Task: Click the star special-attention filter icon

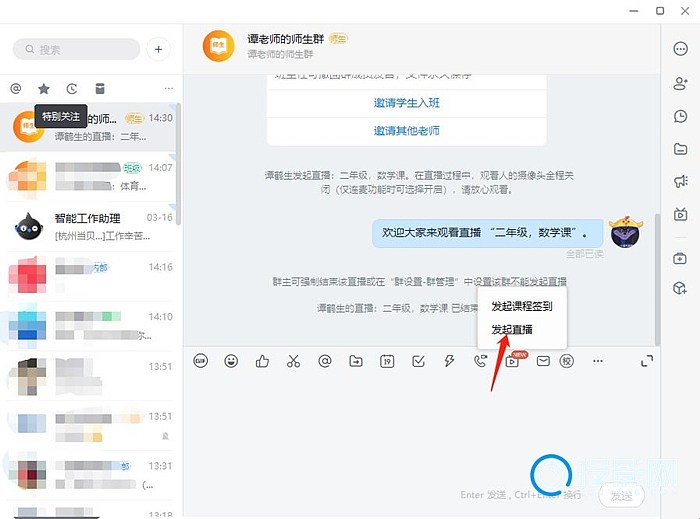Action: tap(43, 89)
